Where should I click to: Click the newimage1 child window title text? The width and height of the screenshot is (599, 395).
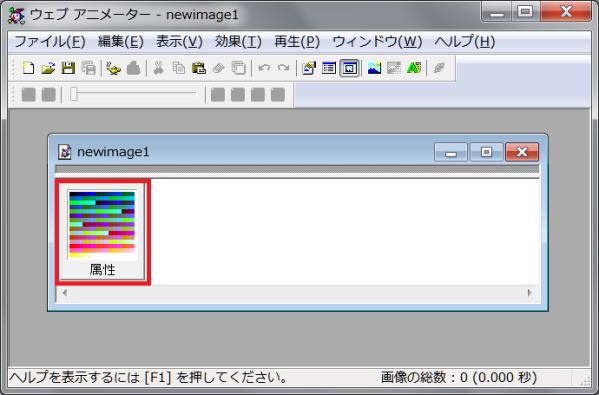coord(113,152)
